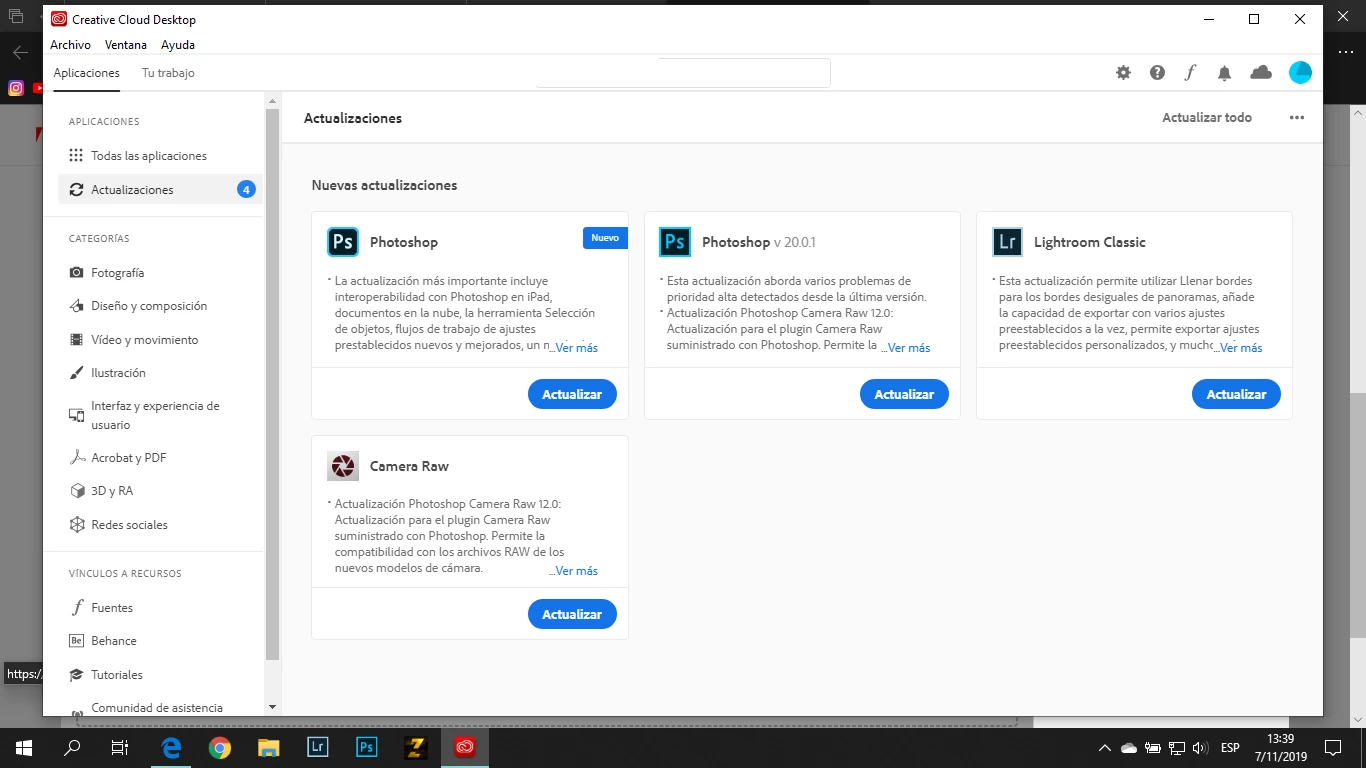Screen dimensions: 1366x768
Task: Open the notifications bell icon
Action: [1224, 73]
